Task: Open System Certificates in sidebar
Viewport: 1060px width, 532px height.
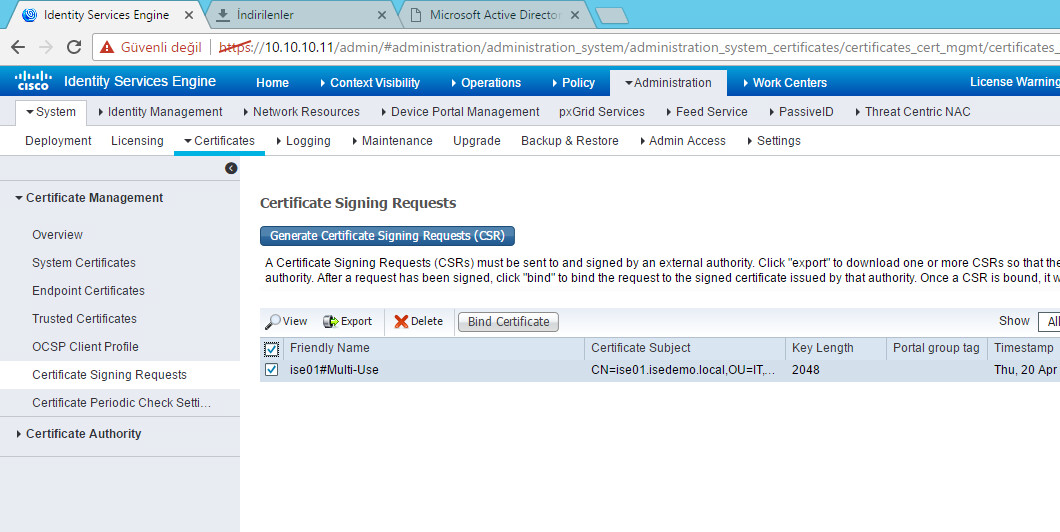Action: pyautogui.click(x=84, y=263)
